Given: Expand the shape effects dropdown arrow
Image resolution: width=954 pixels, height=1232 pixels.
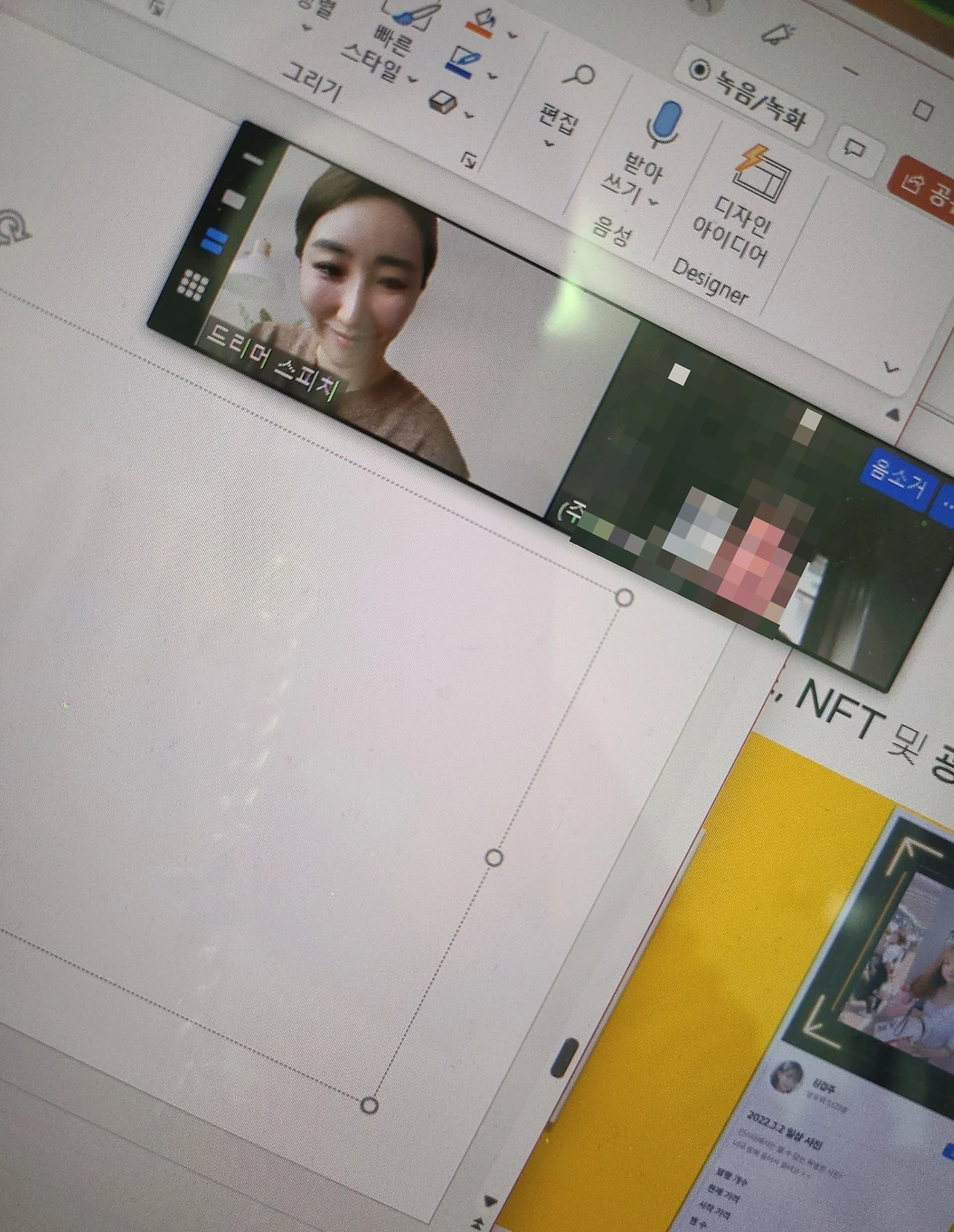Looking at the screenshot, I should click(469, 115).
